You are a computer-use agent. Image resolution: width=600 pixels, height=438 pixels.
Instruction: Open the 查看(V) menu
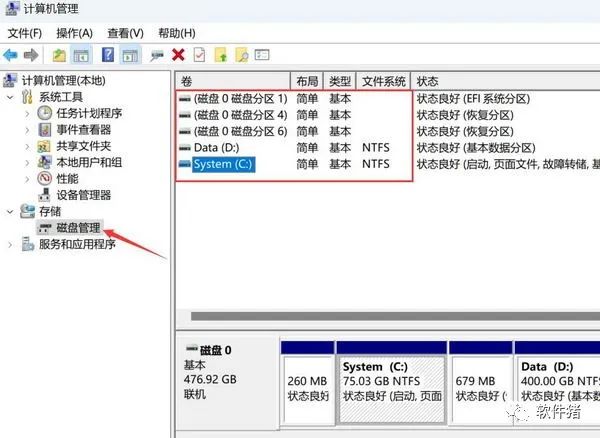point(126,33)
